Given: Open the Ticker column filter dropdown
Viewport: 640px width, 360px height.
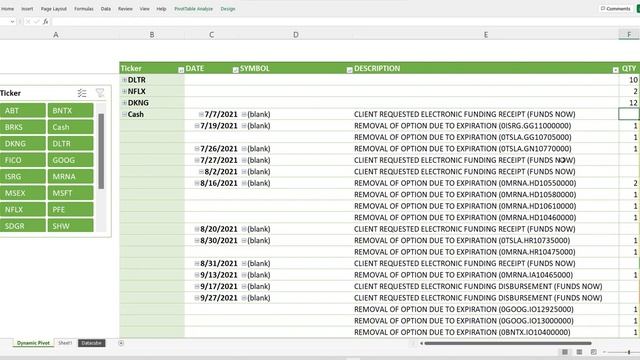Looking at the screenshot, I should (x=181, y=70).
